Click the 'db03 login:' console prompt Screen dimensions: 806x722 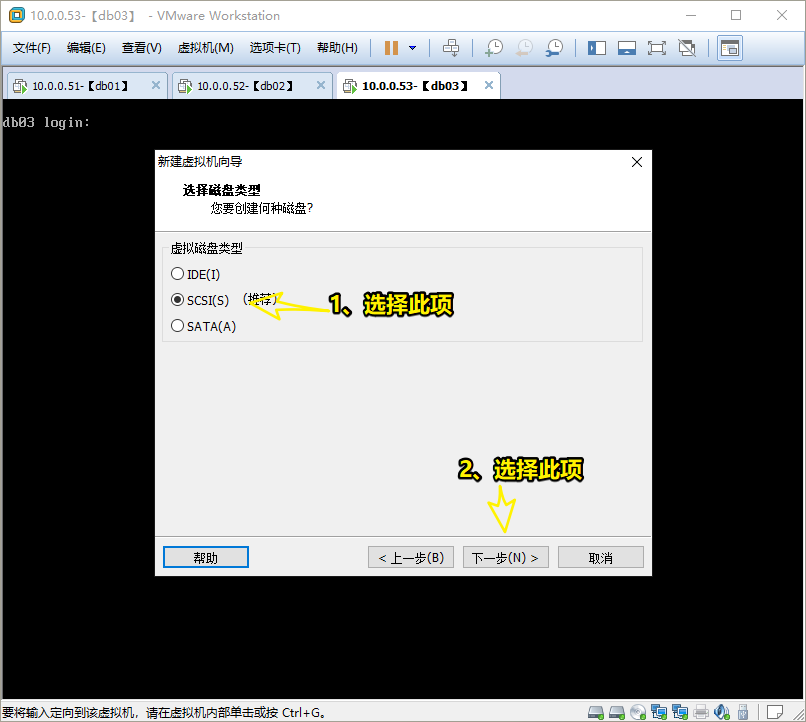point(46,122)
